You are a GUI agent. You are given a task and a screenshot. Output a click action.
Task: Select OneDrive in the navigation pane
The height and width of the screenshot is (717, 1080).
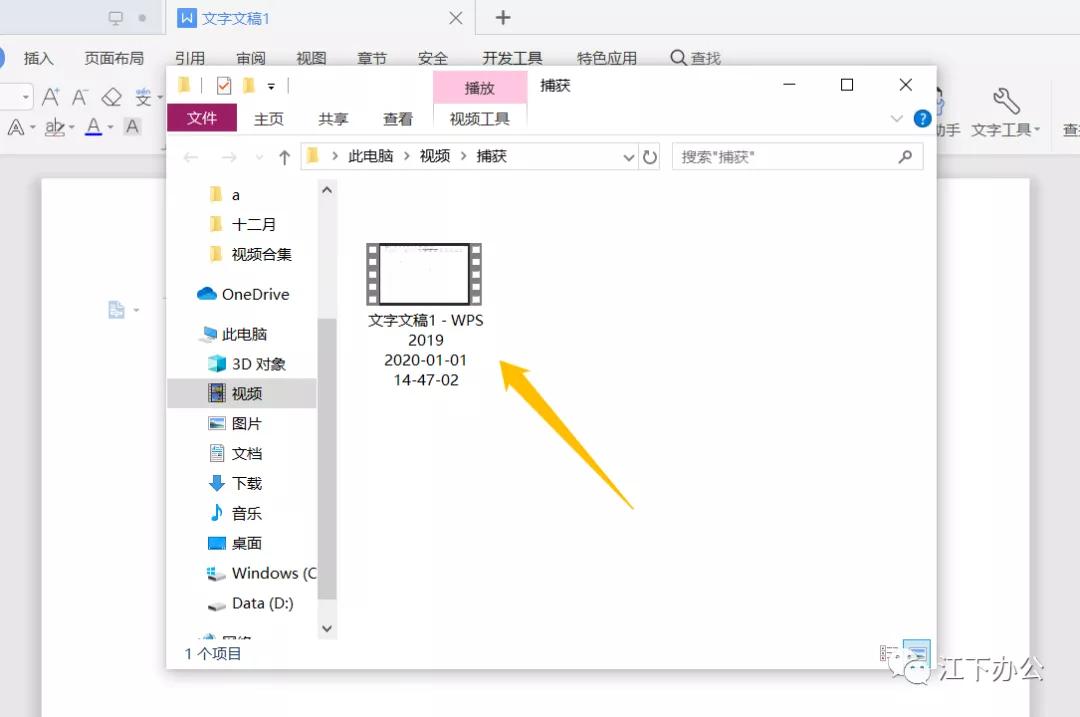243,294
